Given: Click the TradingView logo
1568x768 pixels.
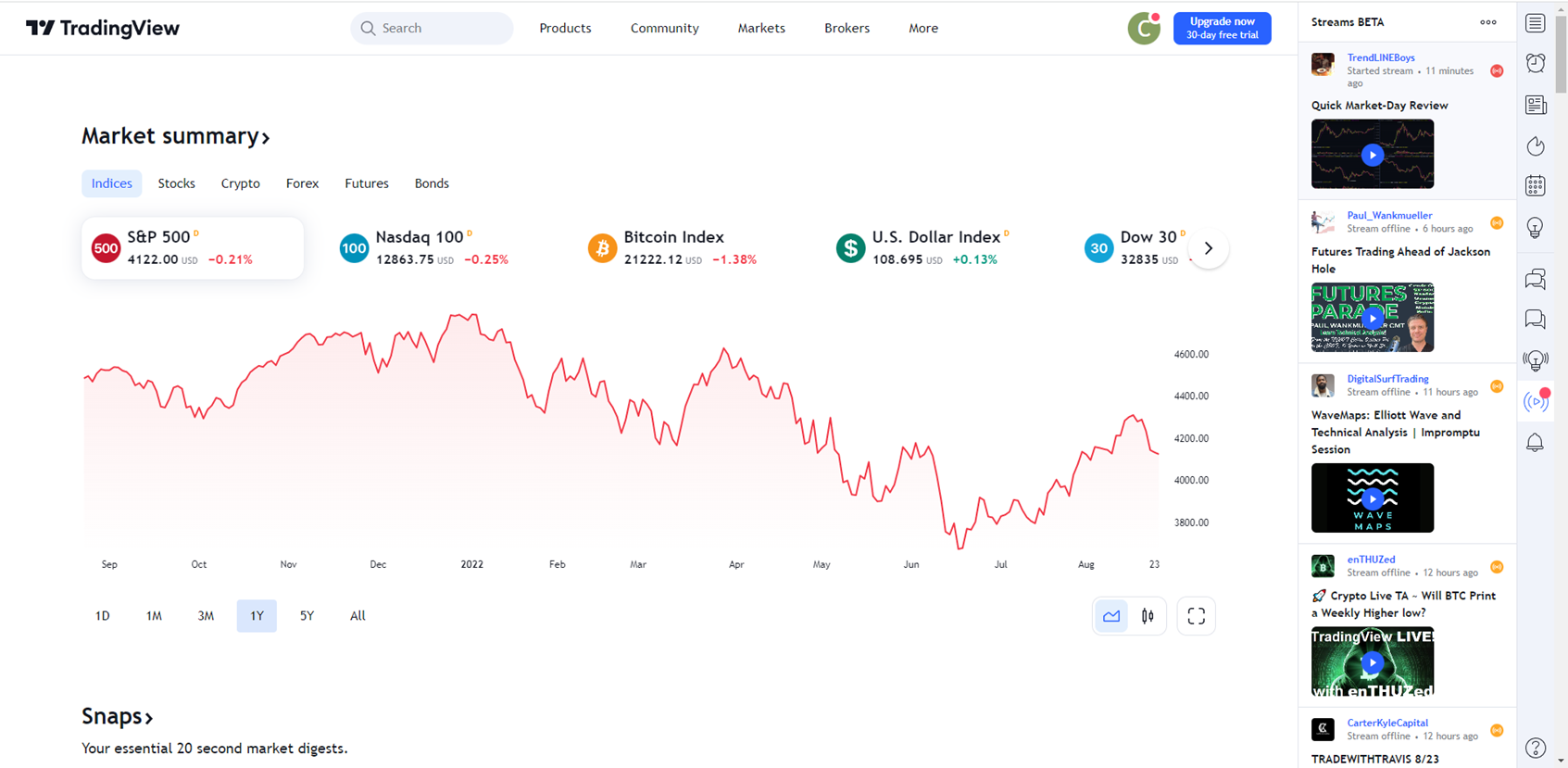Looking at the screenshot, I should click(103, 28).
